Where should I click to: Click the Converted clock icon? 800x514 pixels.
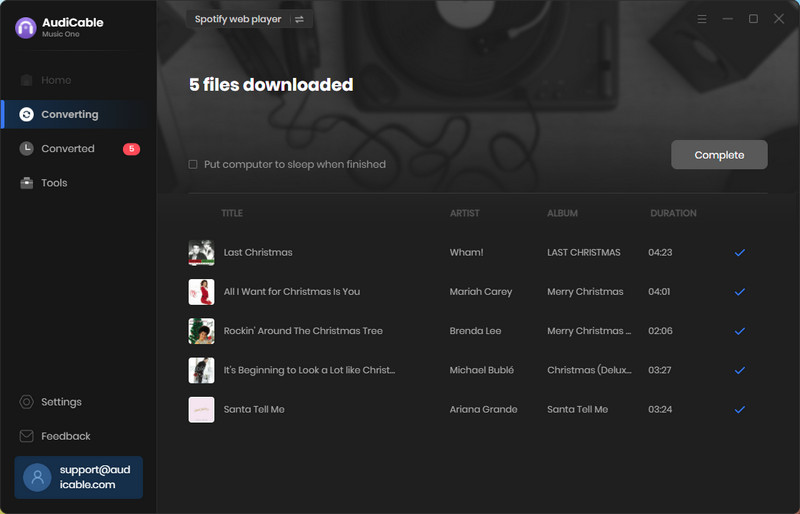click(27, 149)
